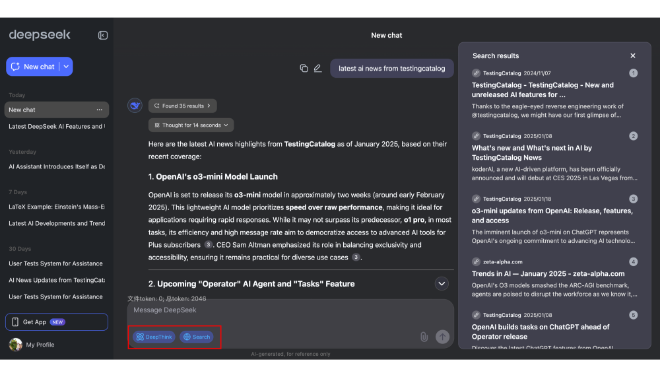Toggle the Search mode
This screenshot has width=660, height=377.
[x=197, y=337]
